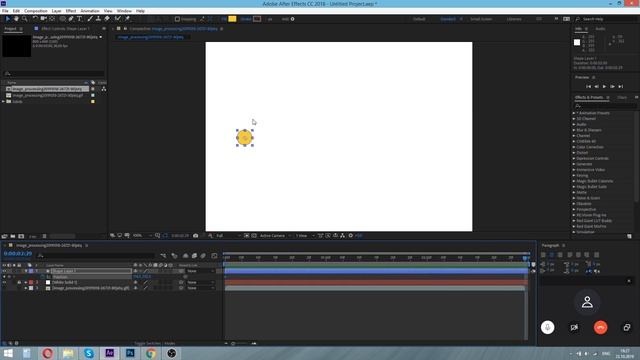
Task: Click the video camera call icon
Action: [574, 327]
